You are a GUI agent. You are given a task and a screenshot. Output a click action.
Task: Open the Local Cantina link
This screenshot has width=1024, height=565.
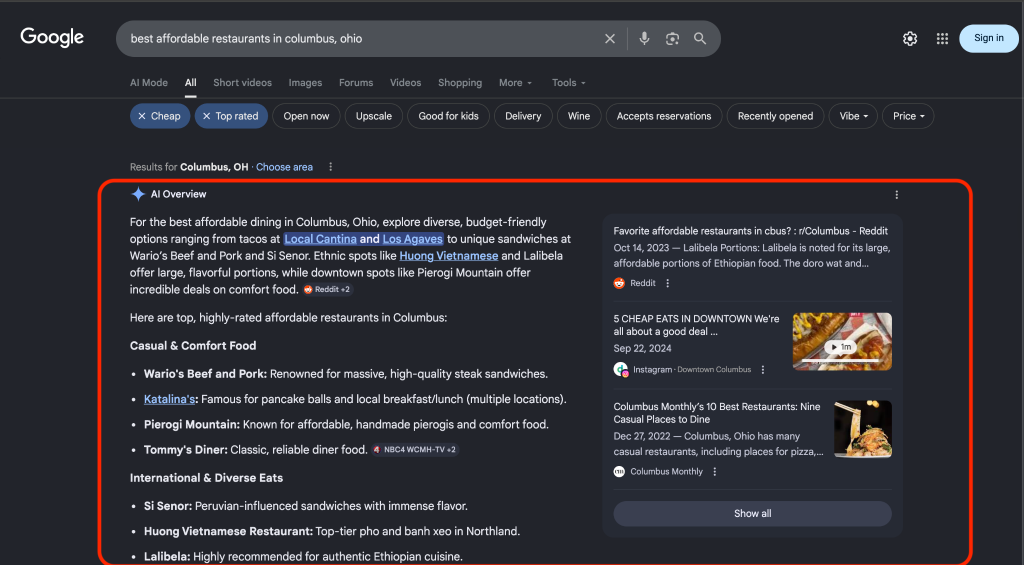point(320,239)
